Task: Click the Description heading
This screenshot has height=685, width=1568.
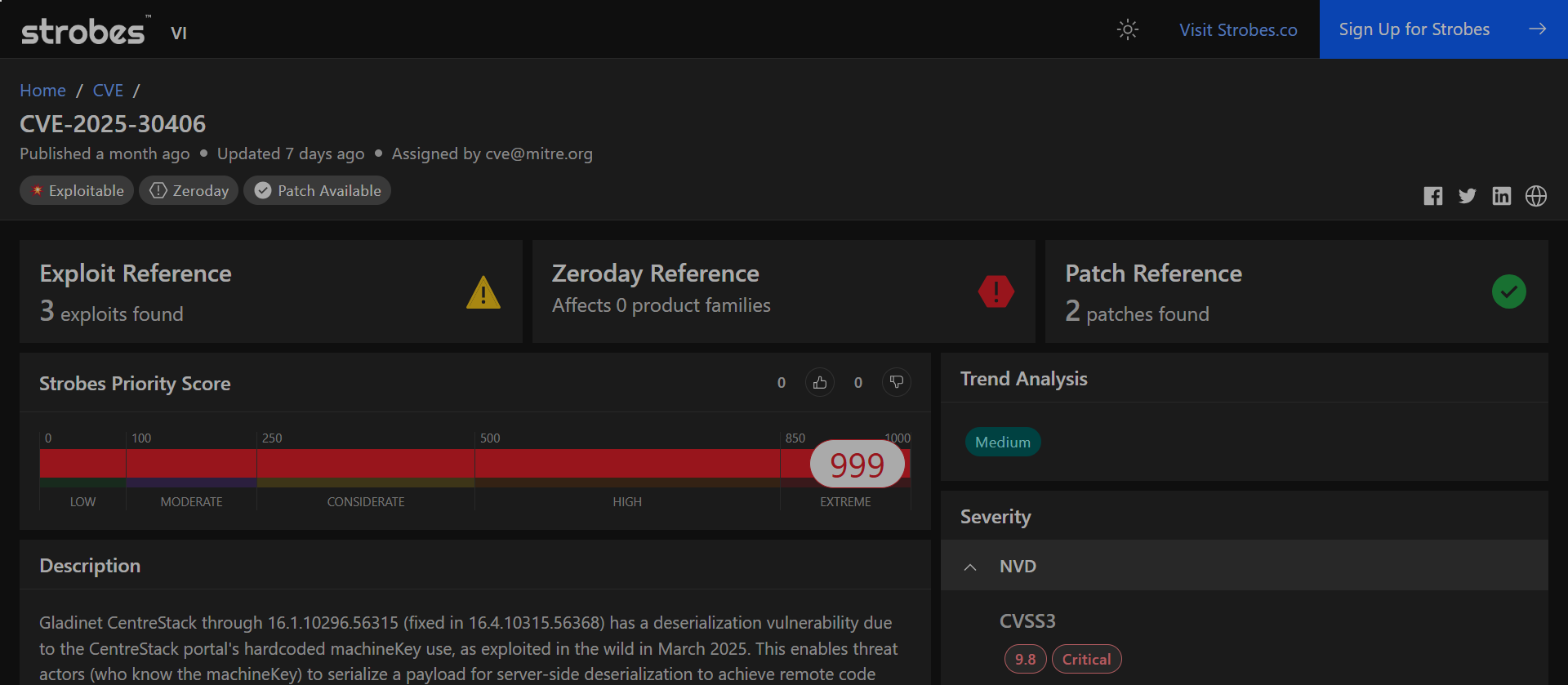Action: coord(90,566)
